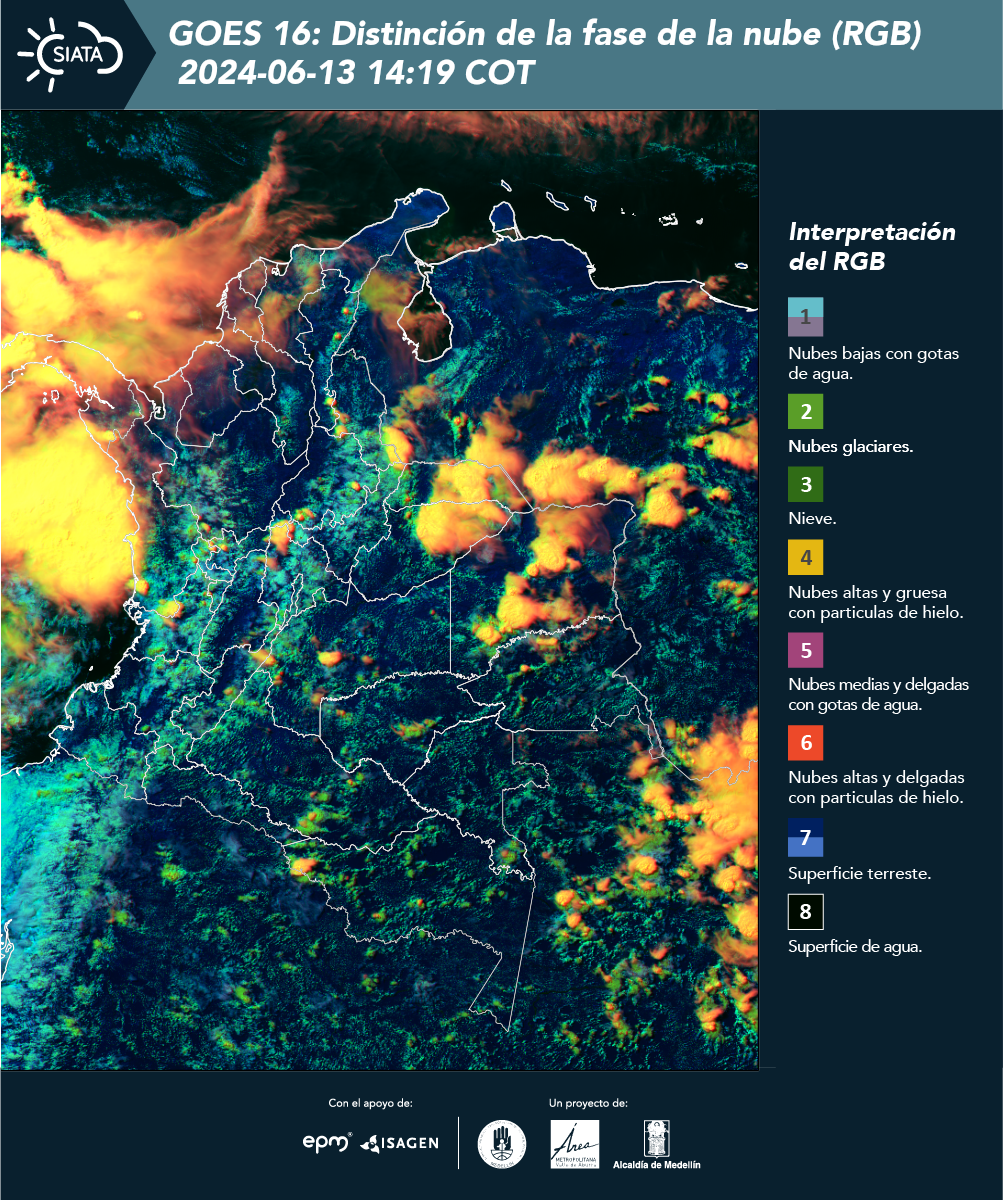Click the text 'Nubes altas y delgadas con particulas de hielo.'
This screenshot has width=1003, height=1200.
[x=876, y=788]
